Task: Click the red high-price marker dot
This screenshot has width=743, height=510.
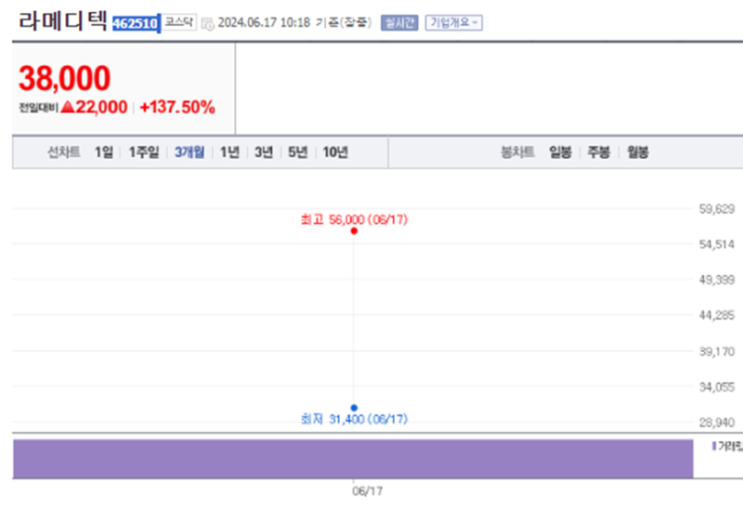Action: coord(354,231)
